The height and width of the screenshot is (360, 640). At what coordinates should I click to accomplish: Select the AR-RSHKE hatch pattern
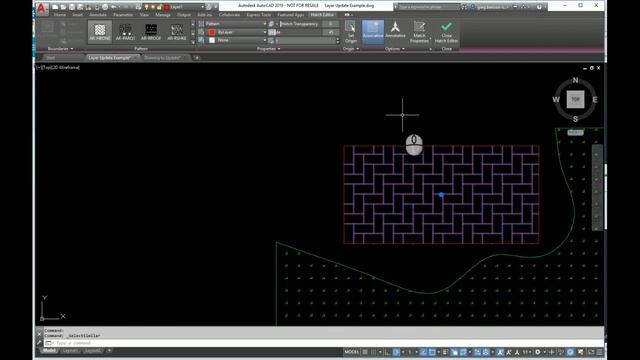177,31
